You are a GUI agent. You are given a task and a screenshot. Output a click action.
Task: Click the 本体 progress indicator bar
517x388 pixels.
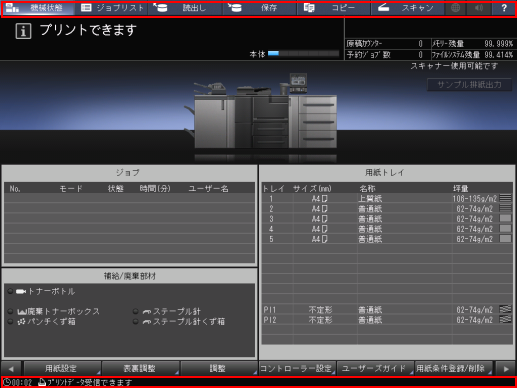tap(303, 54)
